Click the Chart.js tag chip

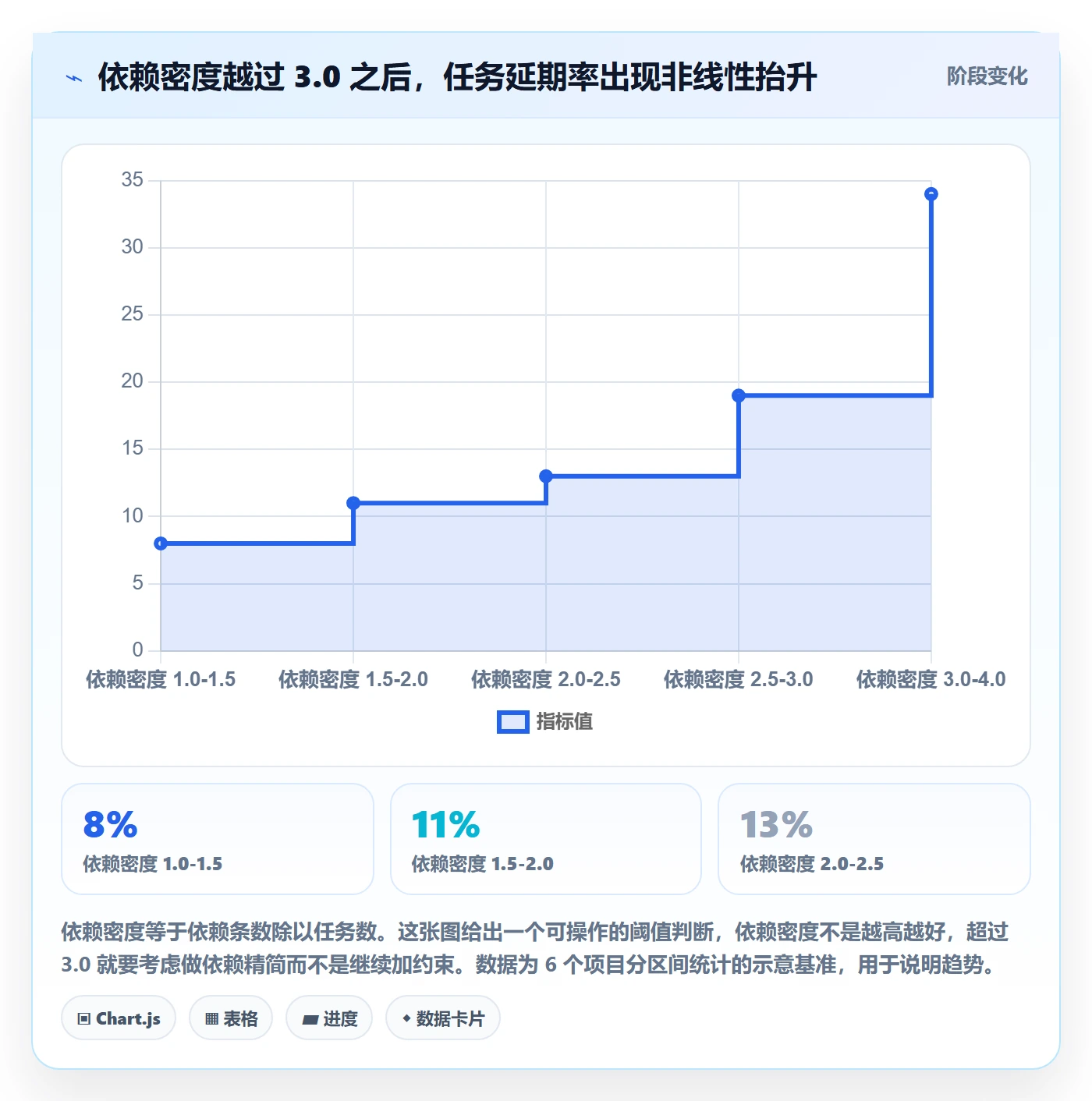click(119, 1018)
